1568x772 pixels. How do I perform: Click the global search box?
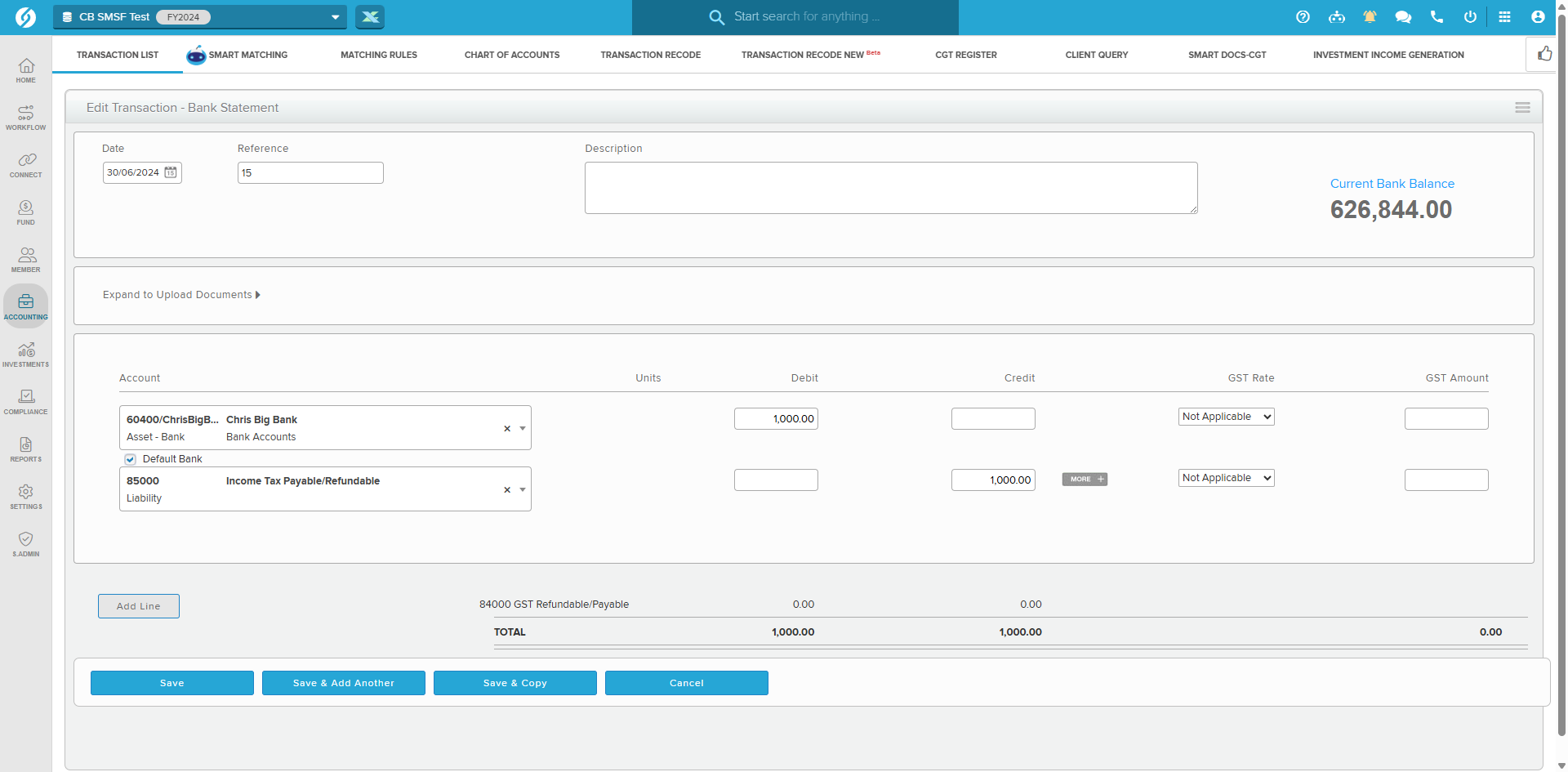pyautogui.click(x=795, y=17)
